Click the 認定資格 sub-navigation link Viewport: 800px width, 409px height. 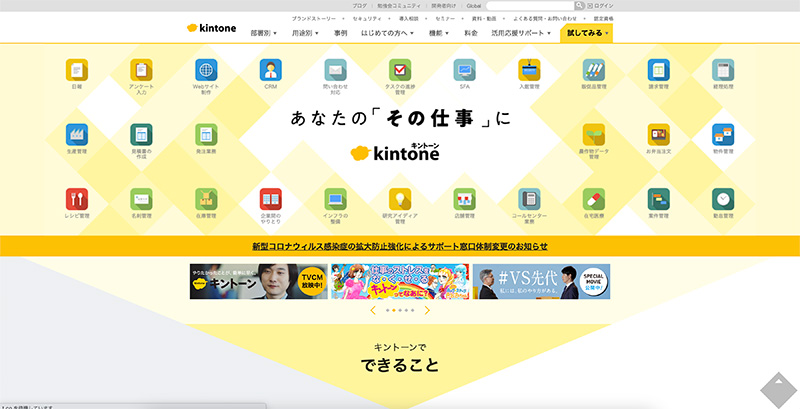point(603,18)
